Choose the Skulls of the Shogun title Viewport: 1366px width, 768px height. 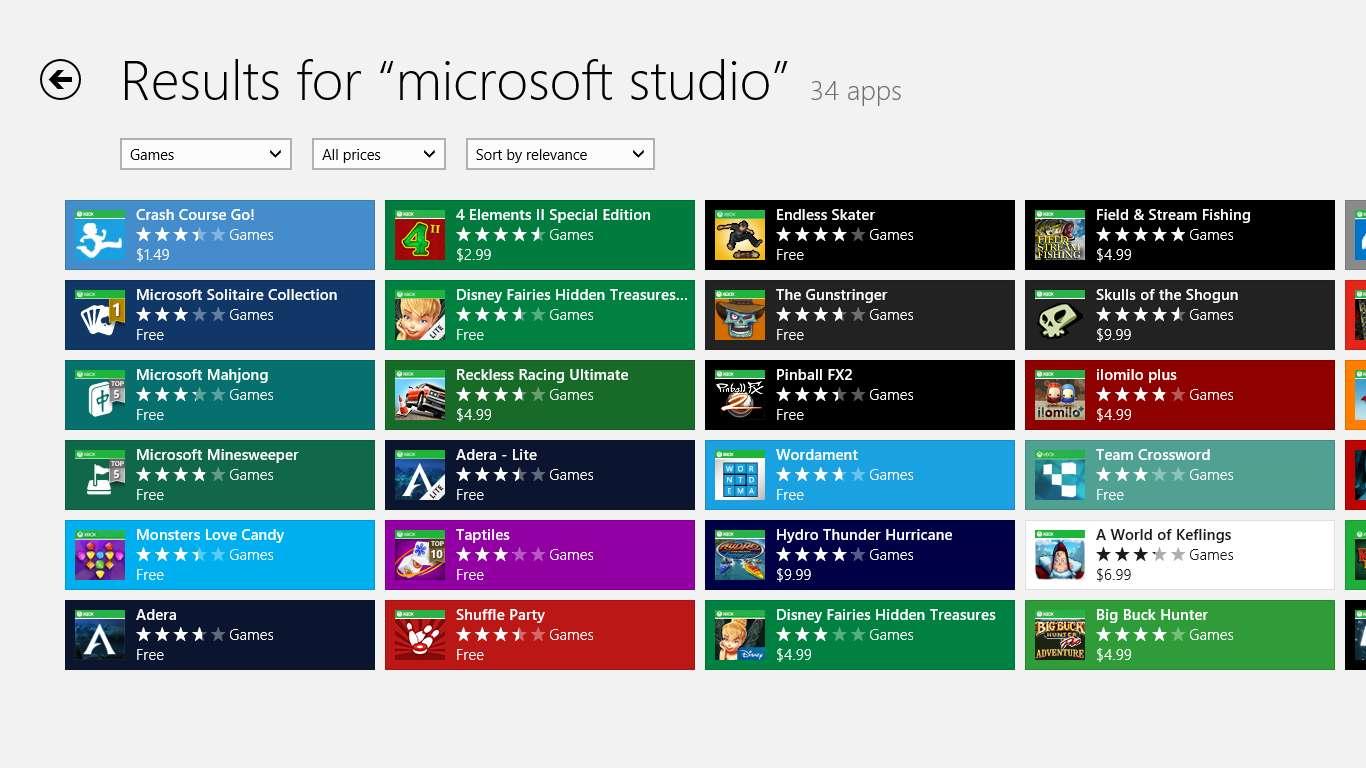point(1167,295)
